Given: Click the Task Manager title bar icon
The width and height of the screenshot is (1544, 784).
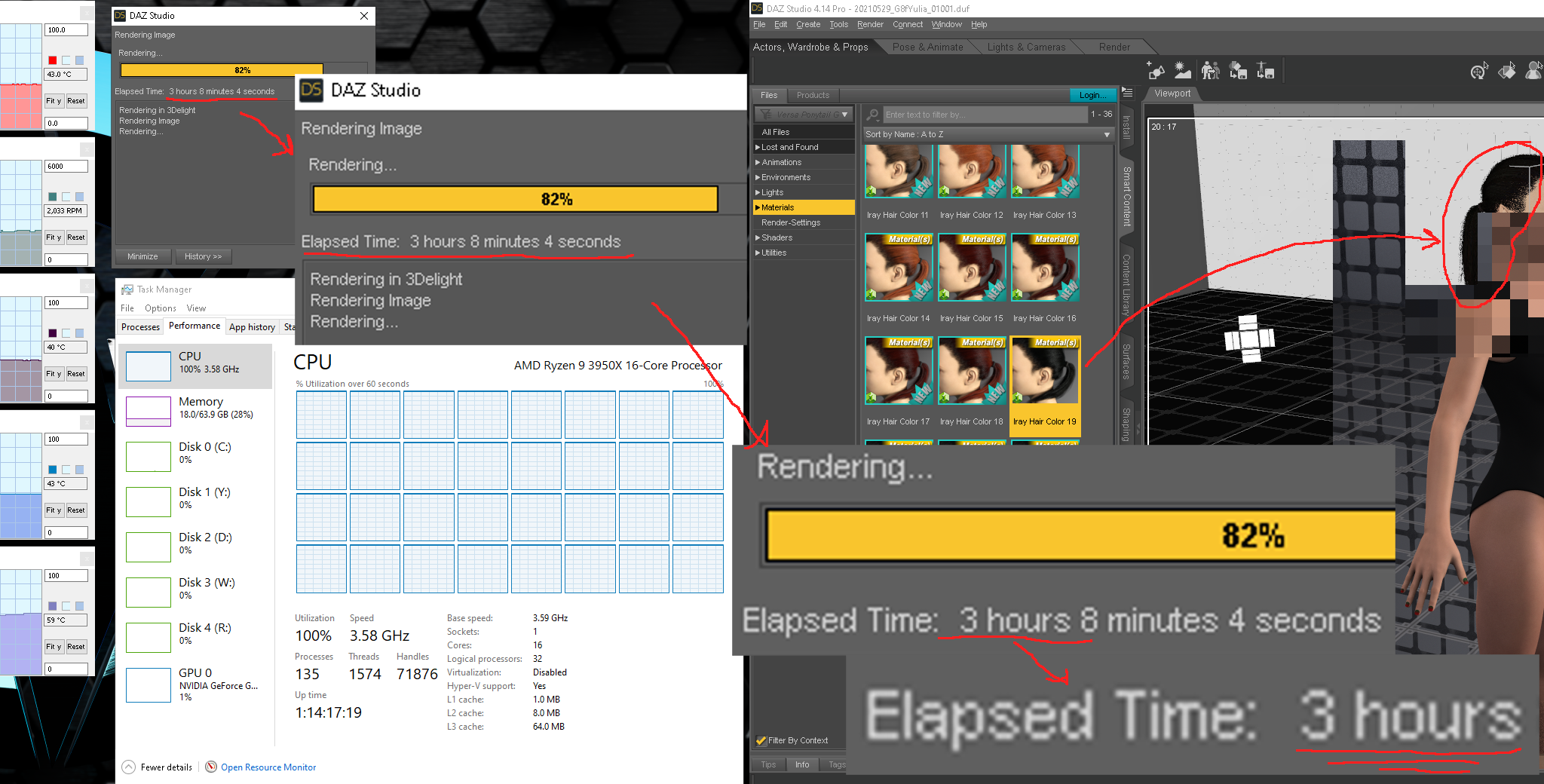Looking at the screenshot, I should (x=127, y=289).
